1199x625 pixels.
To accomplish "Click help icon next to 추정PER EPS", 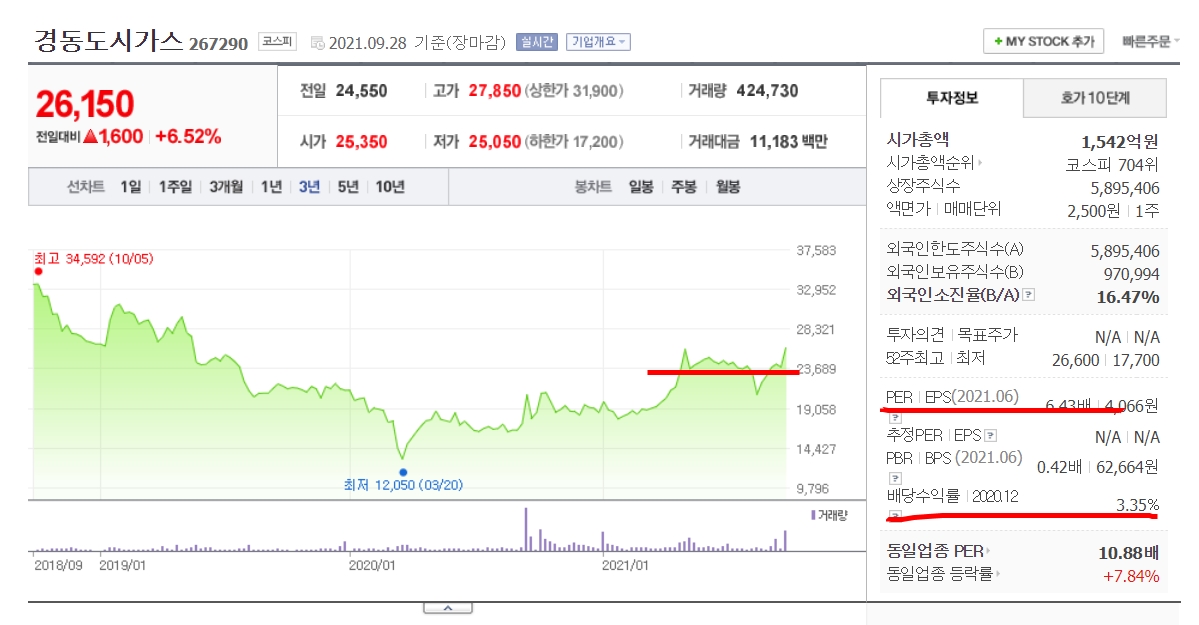I will click(x=990, y=435).
